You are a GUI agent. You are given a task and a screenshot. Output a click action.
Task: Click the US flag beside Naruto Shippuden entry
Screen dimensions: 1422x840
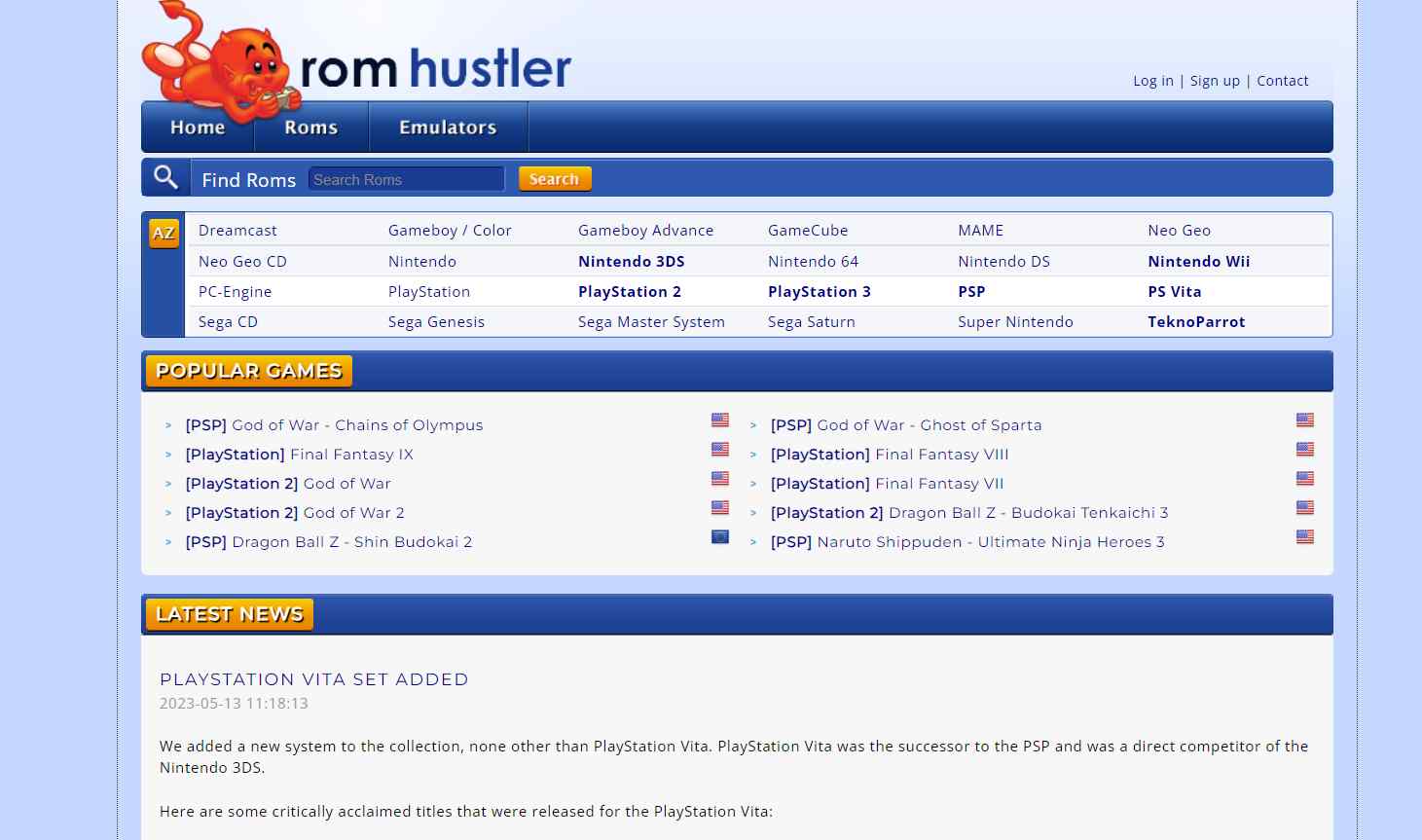pyautogui.click(x=1304, y=536)
